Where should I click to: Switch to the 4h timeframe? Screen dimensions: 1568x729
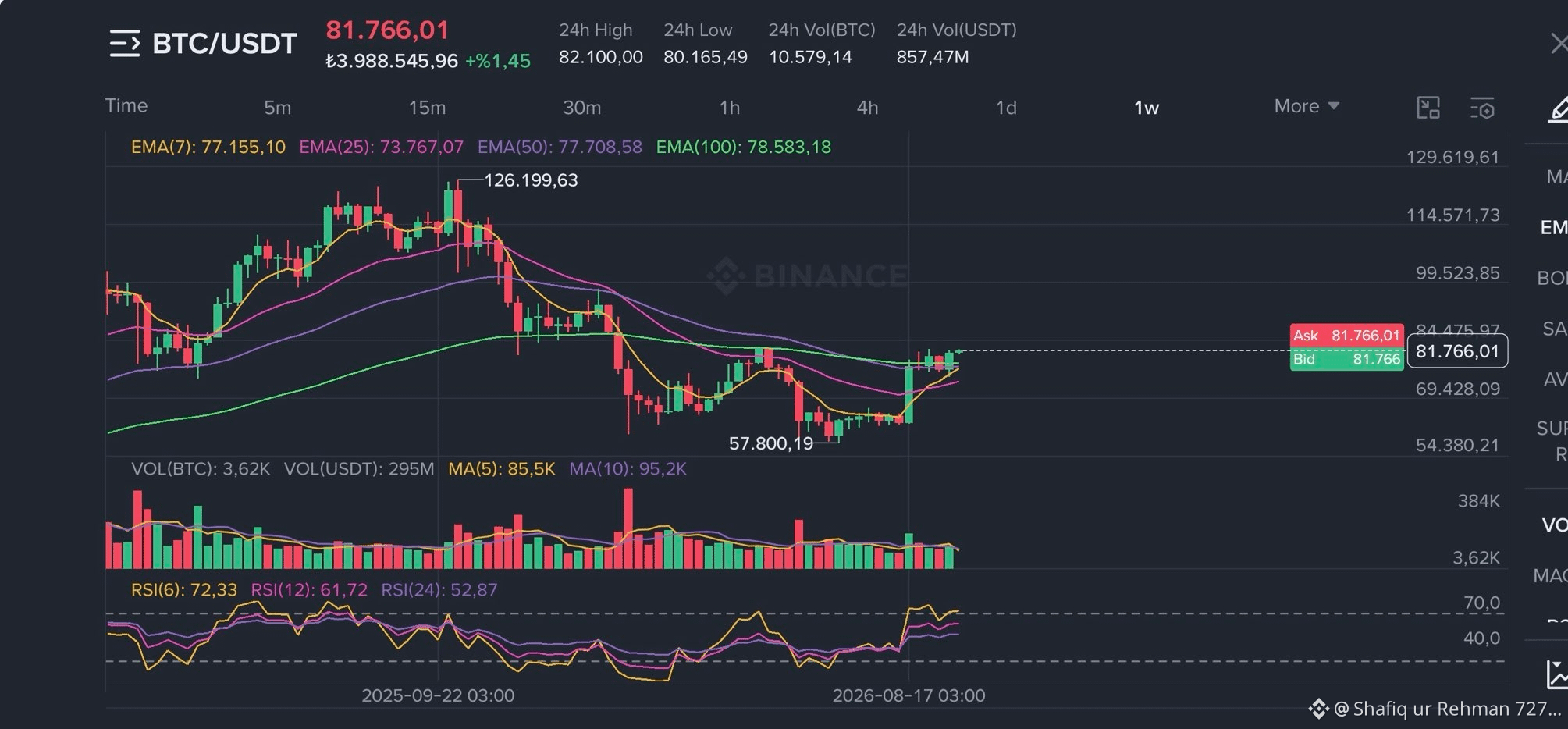pos(867,108)
